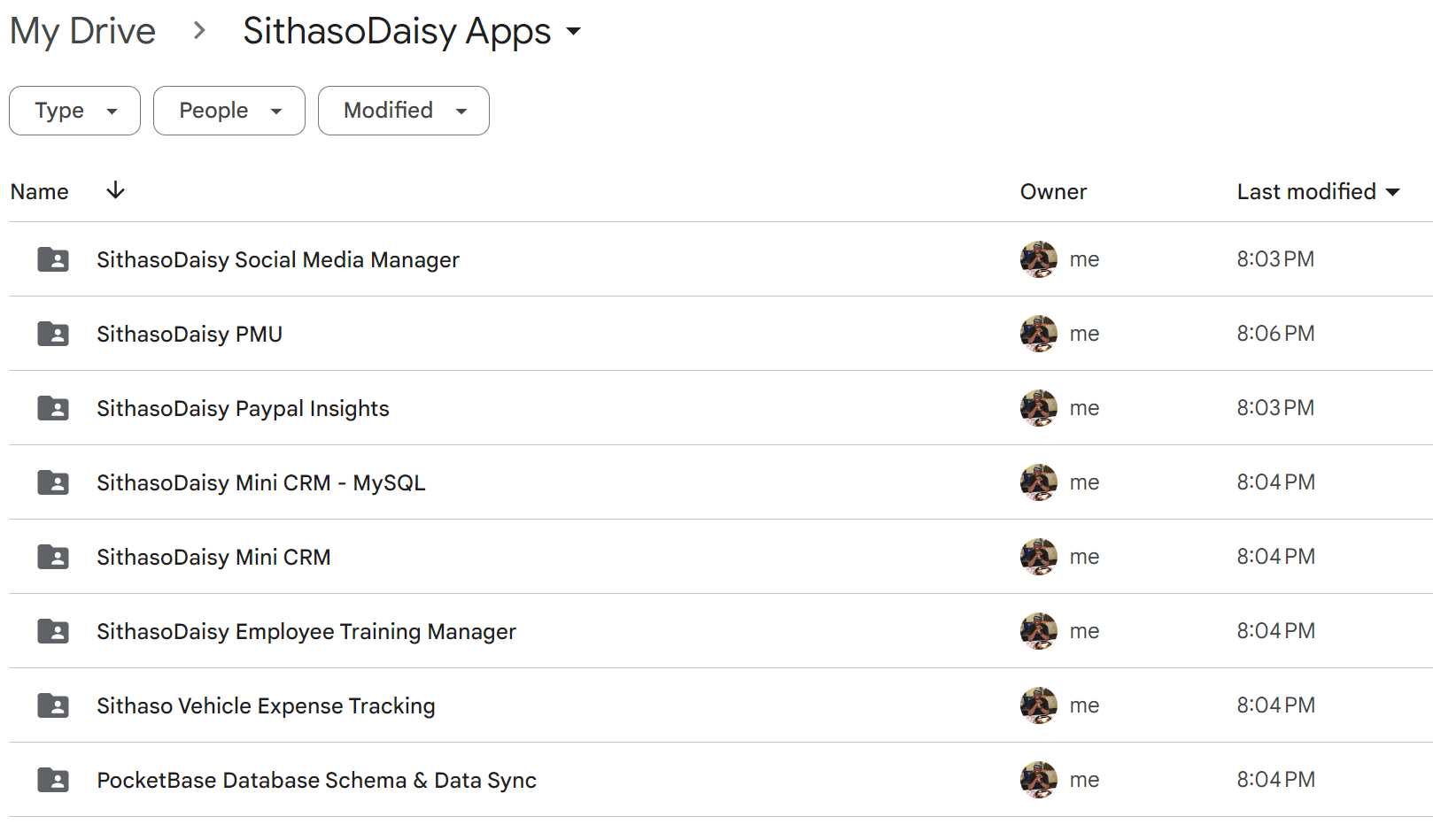
Task: Select the SithasoDaisy PMU folder name
Action: 190,334
